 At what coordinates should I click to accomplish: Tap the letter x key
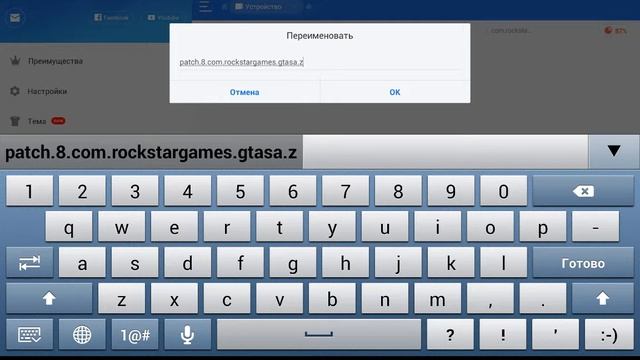click(x=174, y=299)
